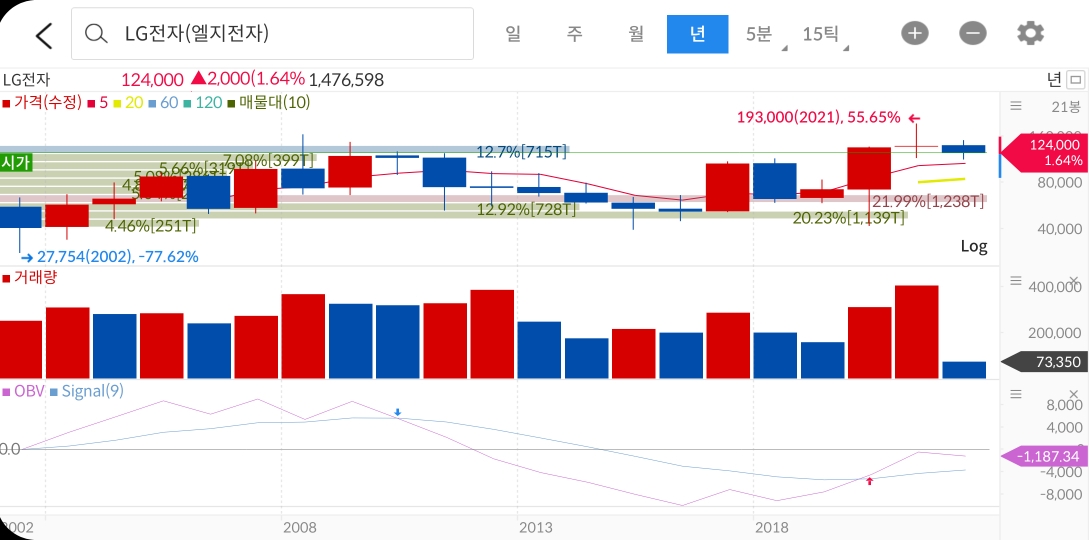1089x540 pixels.
Task: Toggle the Log scale label
Action: 974,246
